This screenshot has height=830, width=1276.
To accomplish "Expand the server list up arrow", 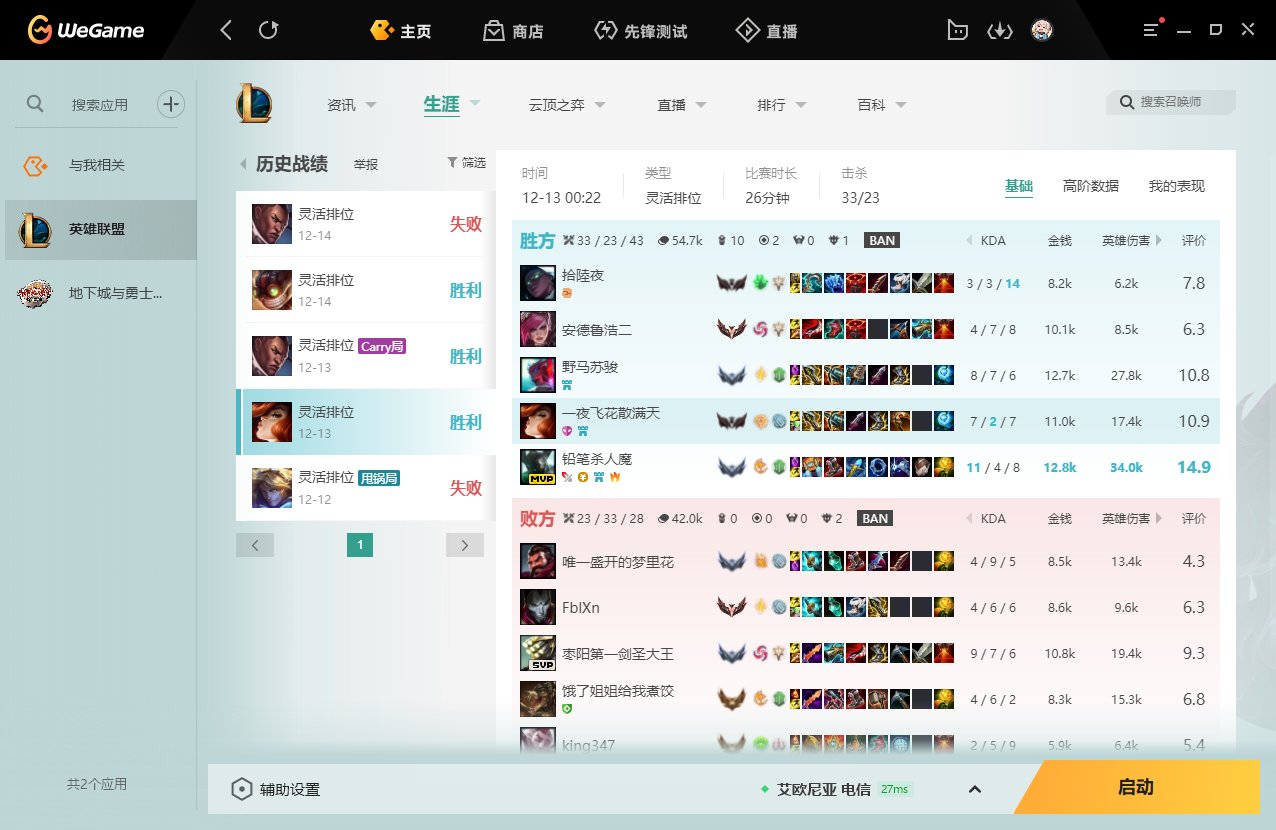I will [x=975, y=789].
